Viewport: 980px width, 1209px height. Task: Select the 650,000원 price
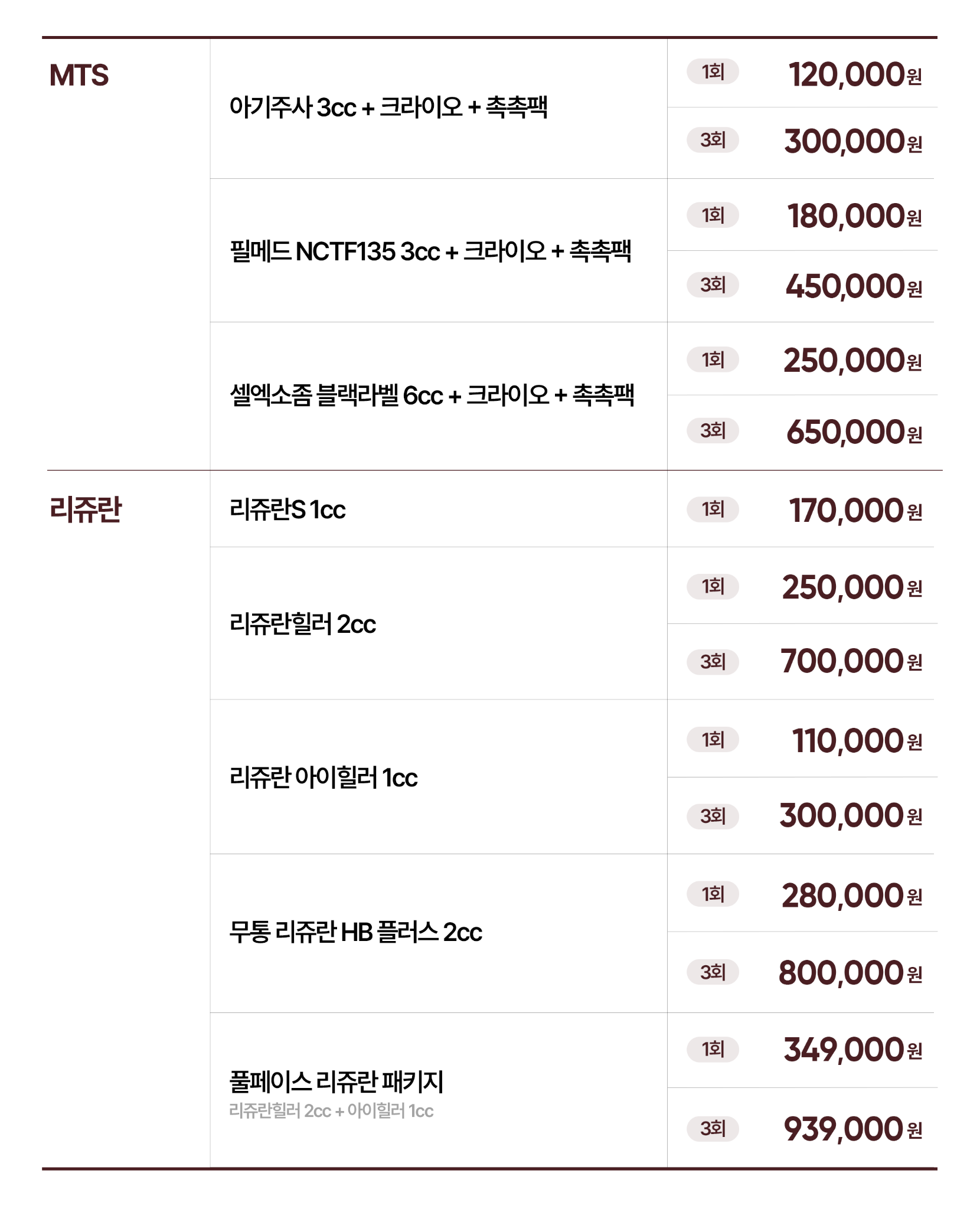(x=854, y=432)
